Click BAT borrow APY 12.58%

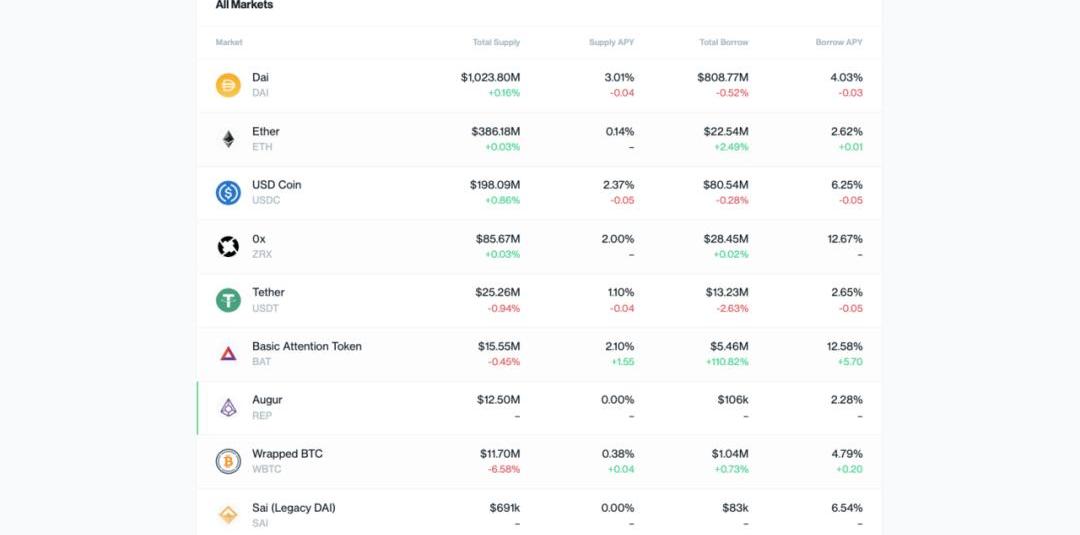coord(845,346)
